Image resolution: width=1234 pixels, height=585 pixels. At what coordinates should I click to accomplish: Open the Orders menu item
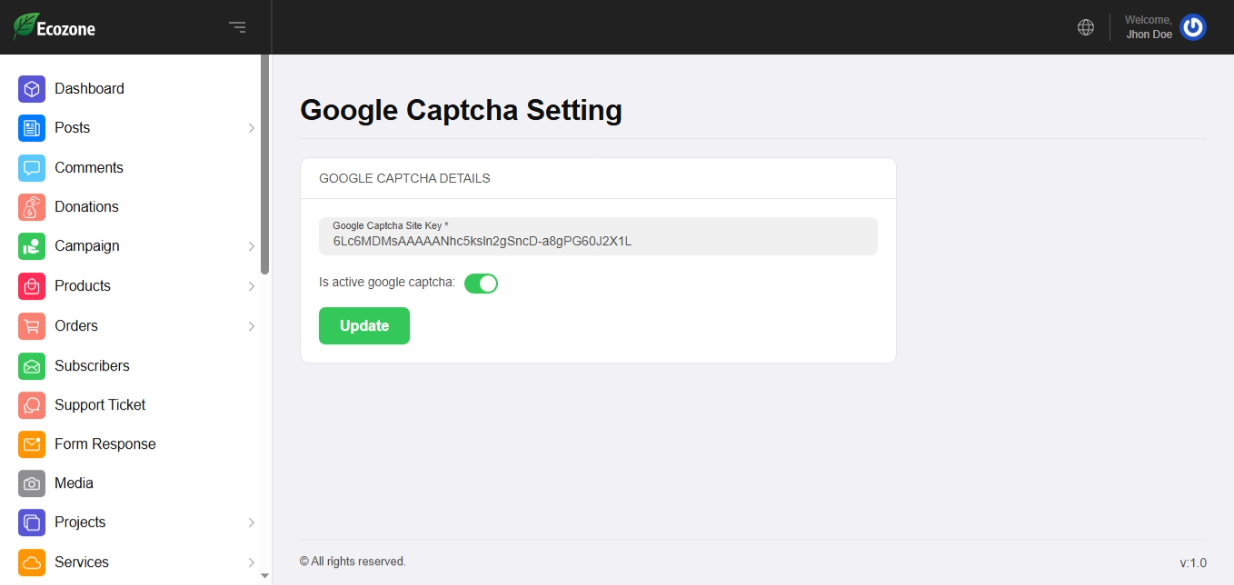[x=76, y=326]
